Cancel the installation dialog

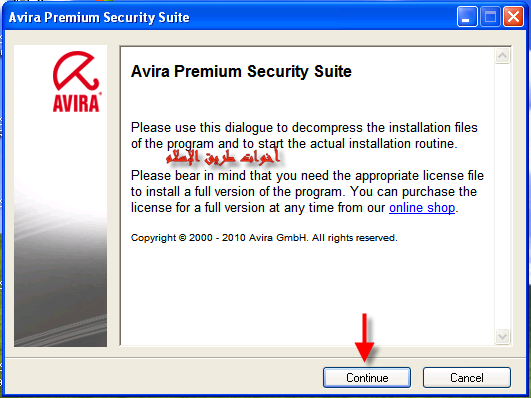coord(467,377)
